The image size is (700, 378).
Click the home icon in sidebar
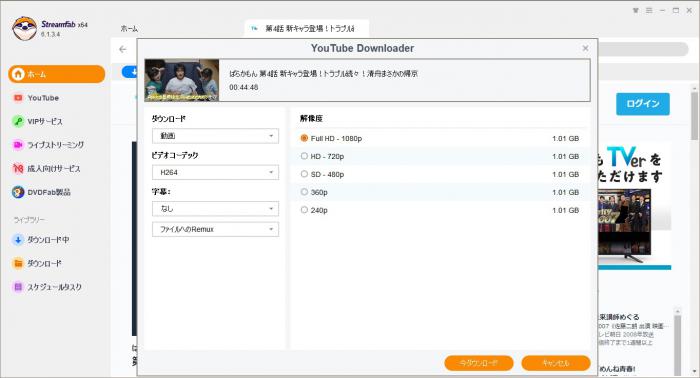click(18, 74)
